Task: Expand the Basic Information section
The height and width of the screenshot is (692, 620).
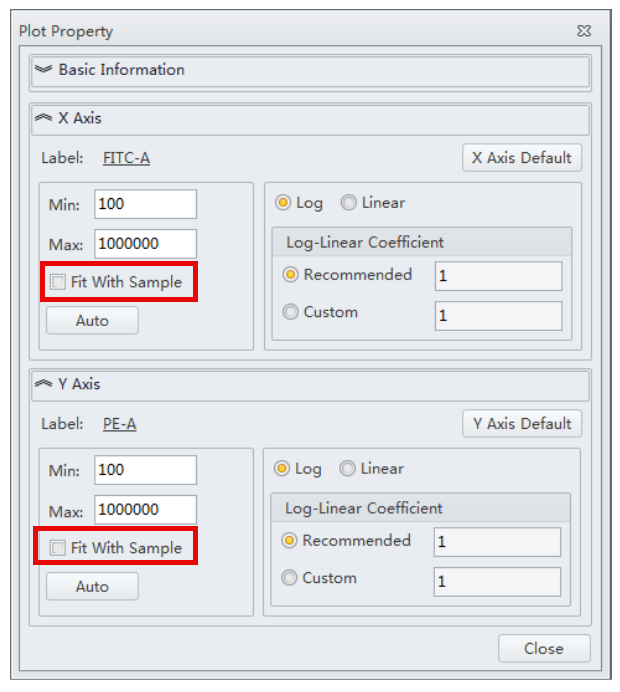Action: tap(43, 70)
